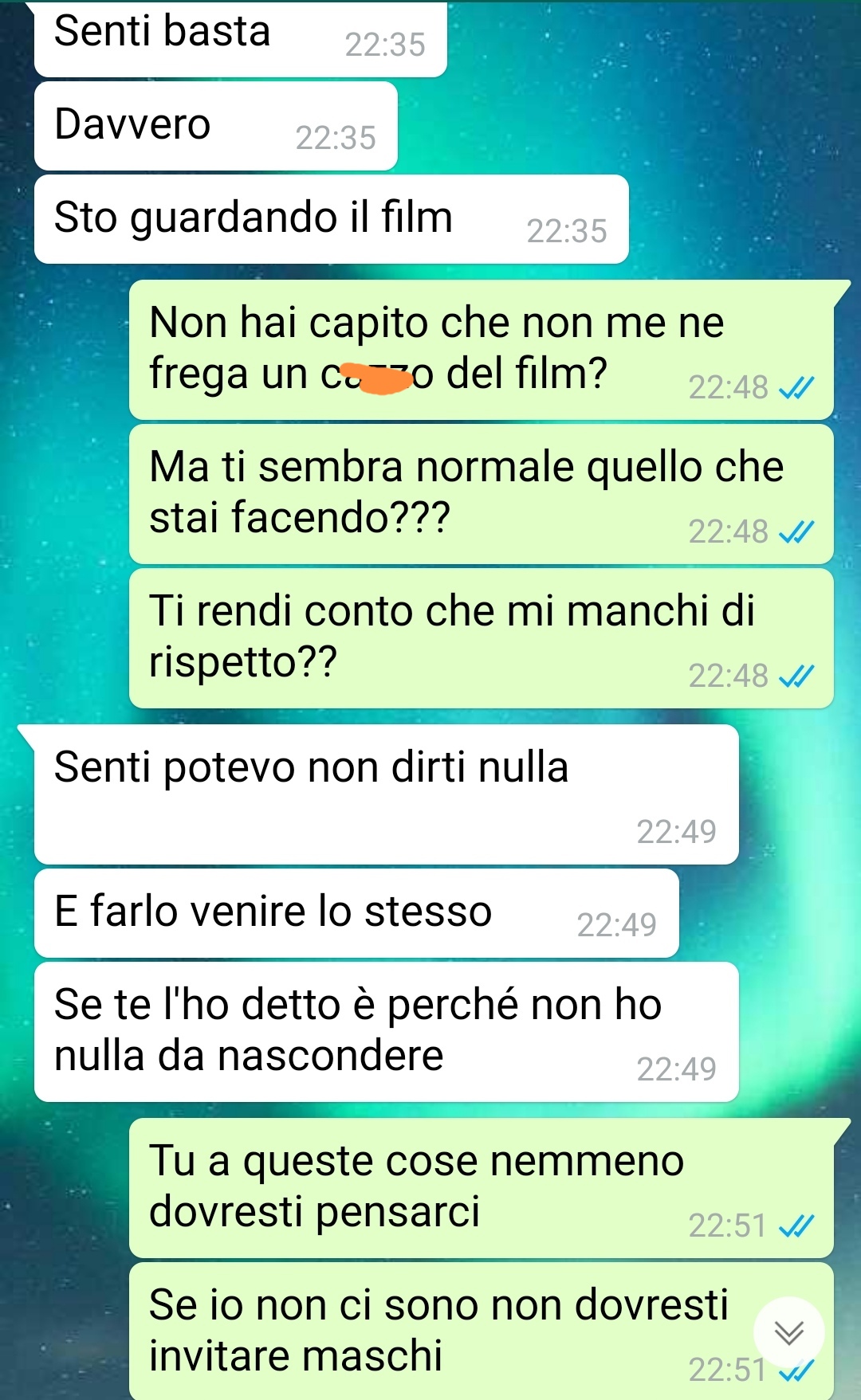Tap read-receipt ticks on "frega un" message
The width and height of the screenshot is (861, 1400).
(x=796, y=388)
